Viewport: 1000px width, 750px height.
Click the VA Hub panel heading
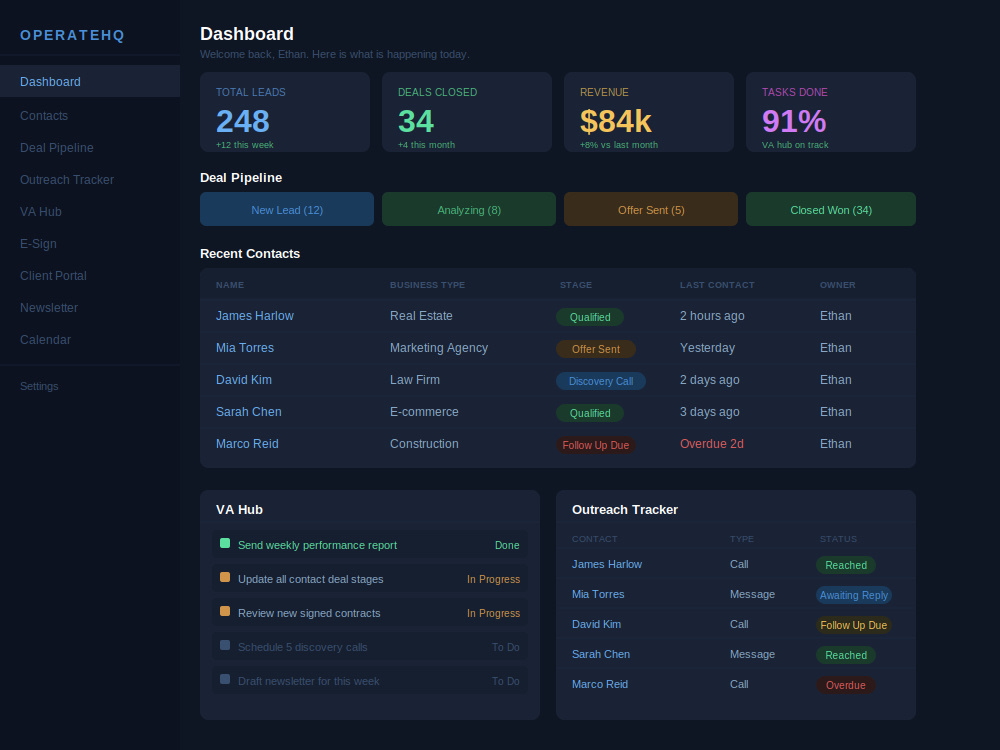pos(239,510)
